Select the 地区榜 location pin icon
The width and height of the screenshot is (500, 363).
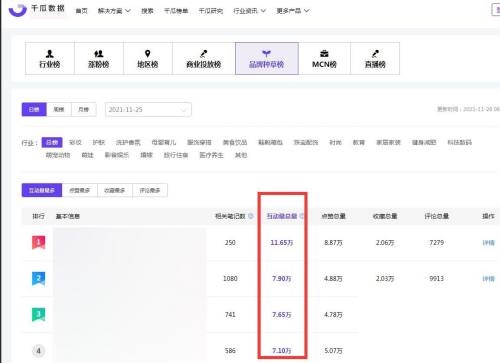(x=148, y=54)
